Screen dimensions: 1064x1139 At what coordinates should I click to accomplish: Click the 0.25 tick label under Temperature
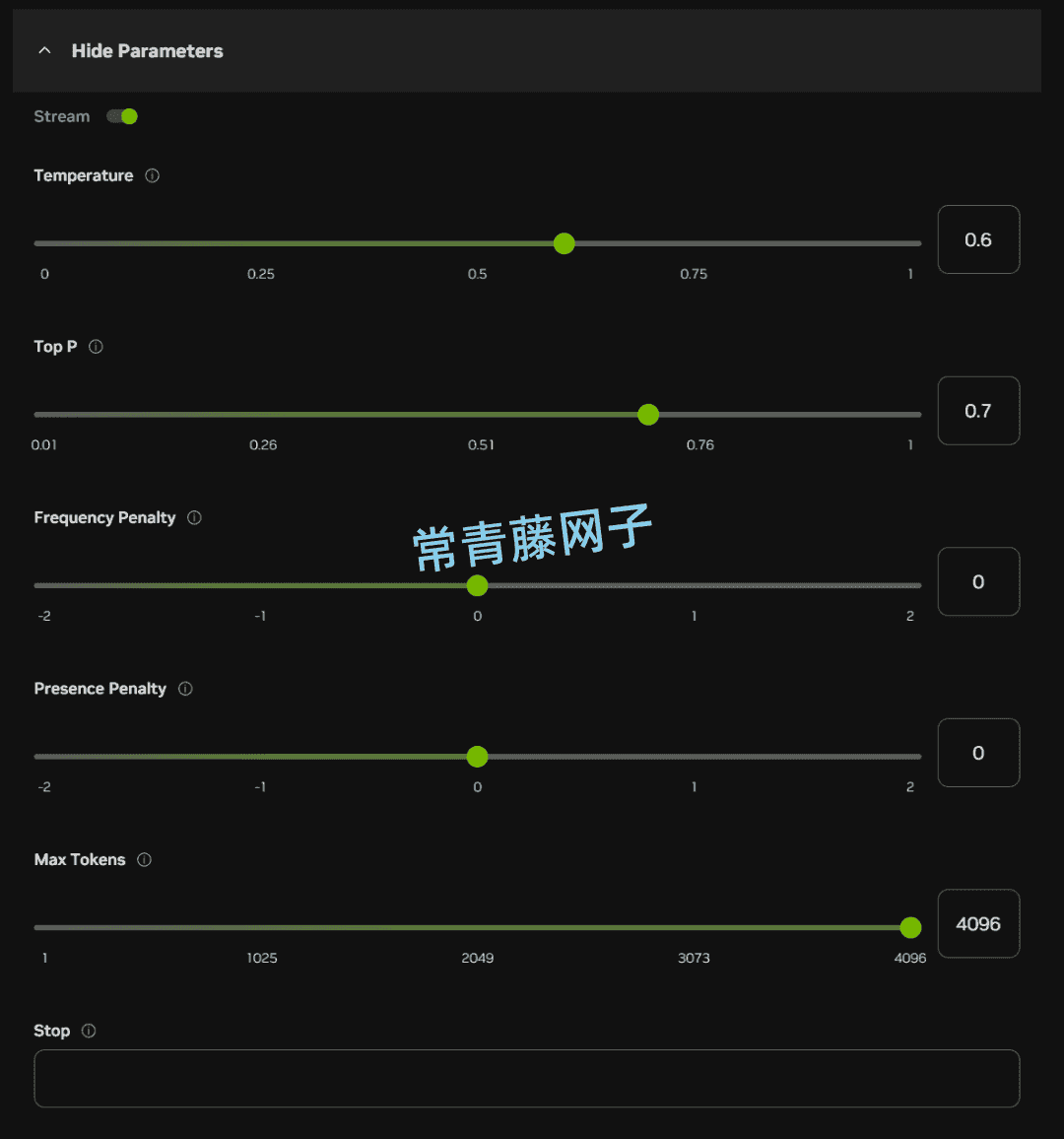click(x=261, y=274)
